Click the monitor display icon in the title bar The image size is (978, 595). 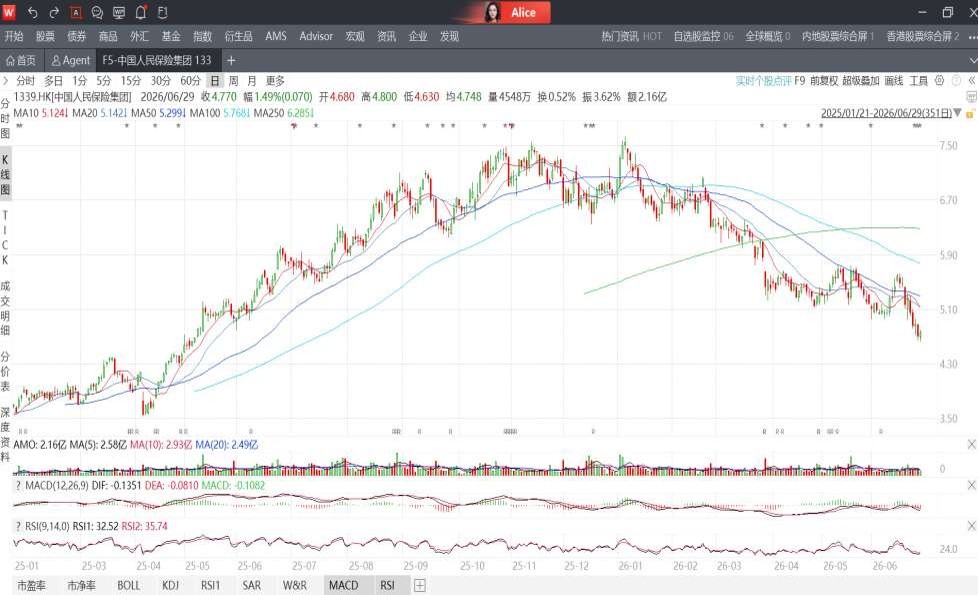click(x=119, y=12)
